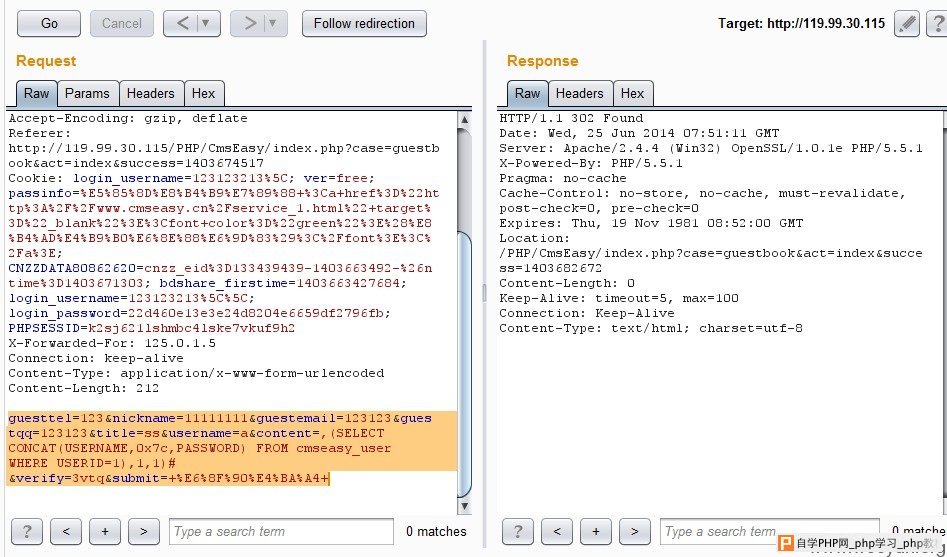
Task: Focus the response search term field
Action: click(x=770, y=532)
